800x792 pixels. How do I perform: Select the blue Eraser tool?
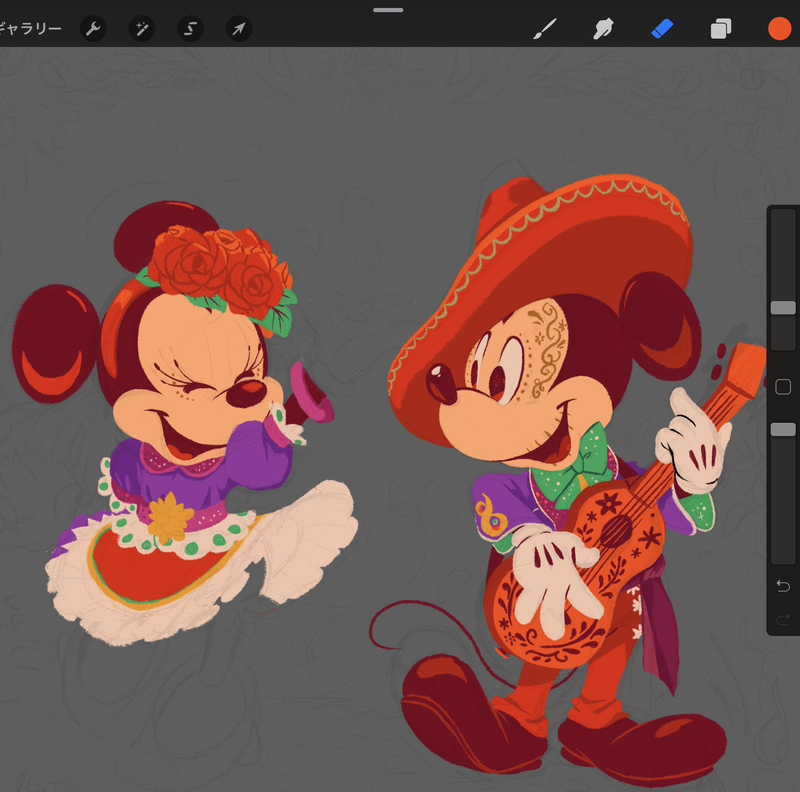pos(662,28)
